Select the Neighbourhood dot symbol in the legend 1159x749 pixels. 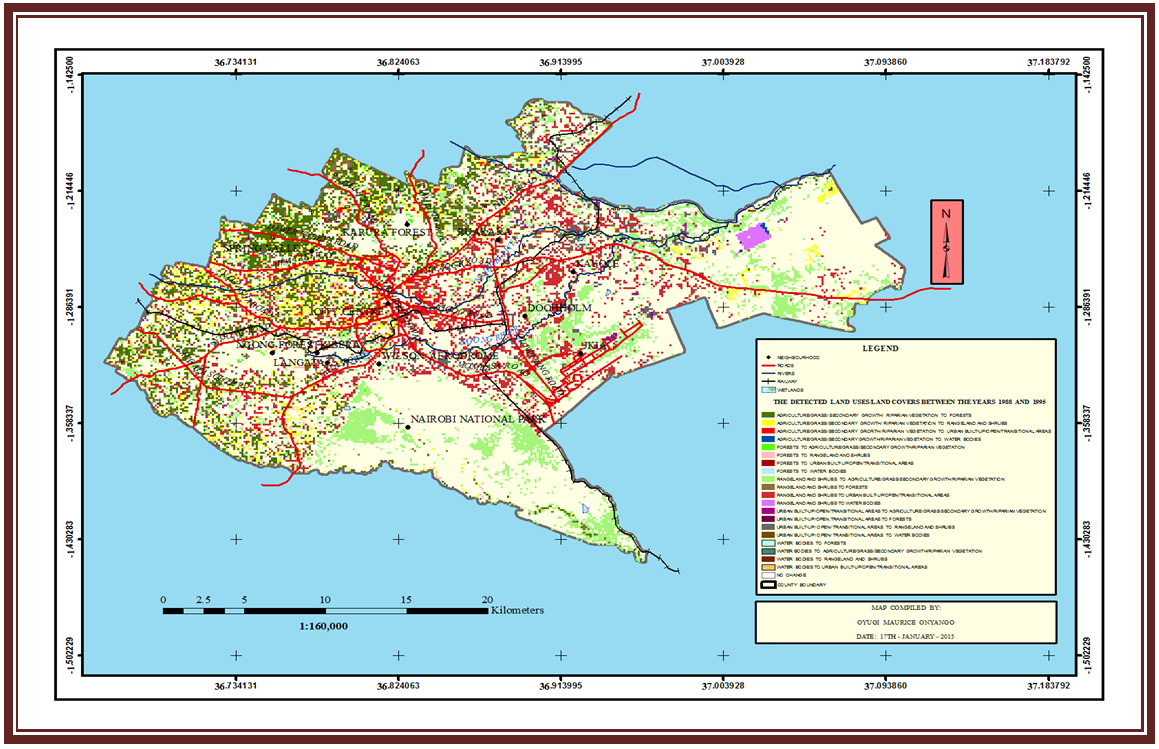tap(769, 357)
